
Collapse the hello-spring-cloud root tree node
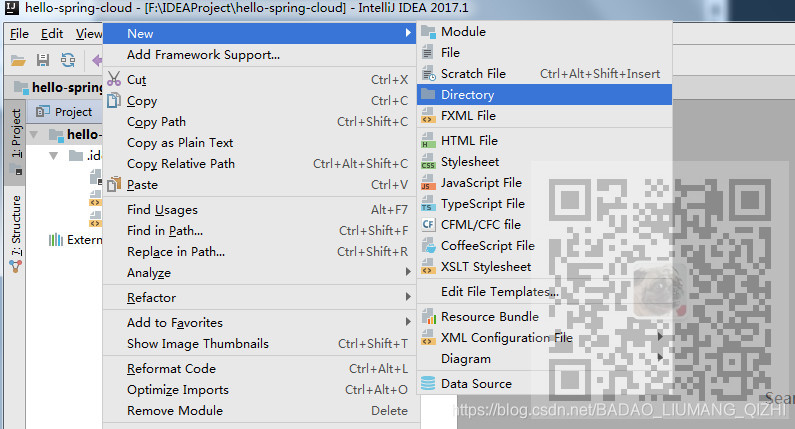(x=34, y=135)
